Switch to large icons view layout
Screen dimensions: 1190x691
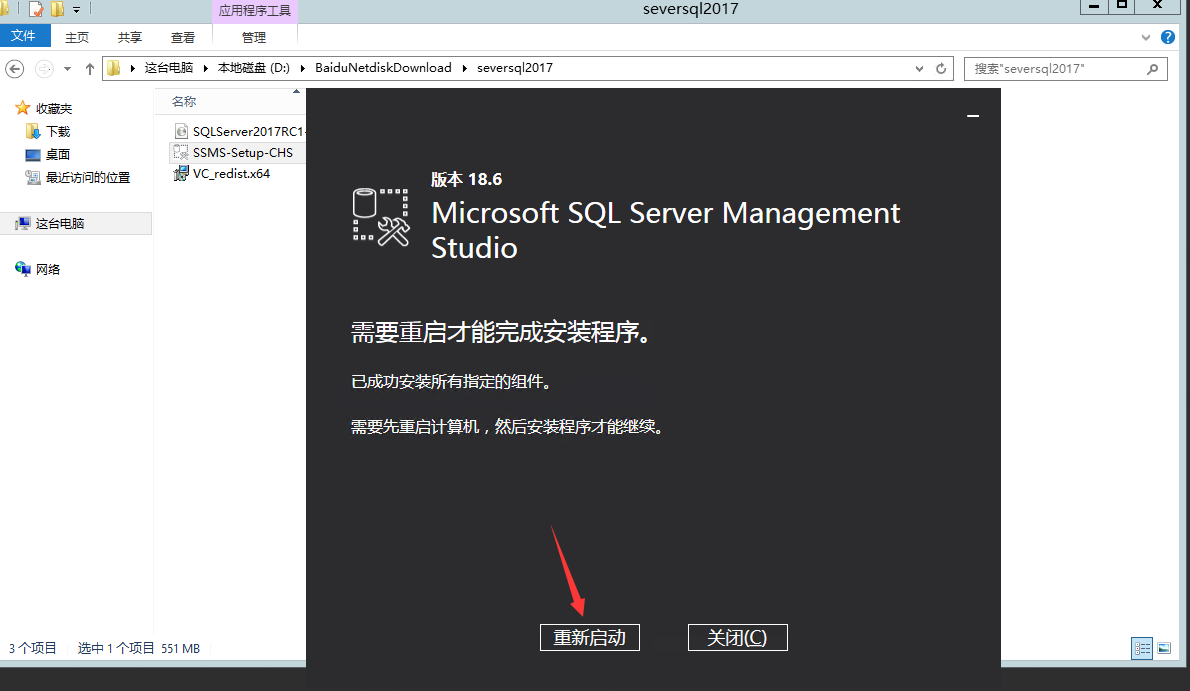click(x=1164, y=648)
